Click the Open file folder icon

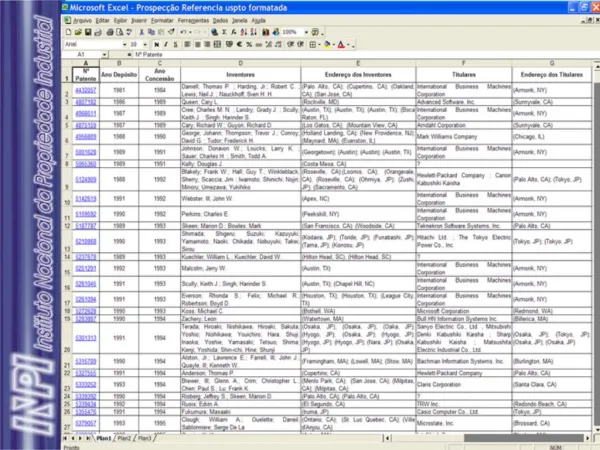click(x=78, y=32)
